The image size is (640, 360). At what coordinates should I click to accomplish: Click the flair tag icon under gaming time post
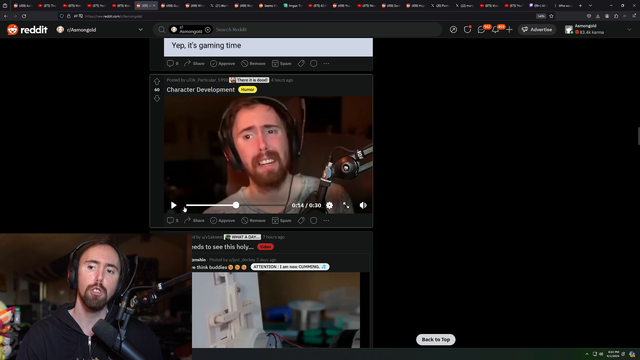click(x=301, y=63)
